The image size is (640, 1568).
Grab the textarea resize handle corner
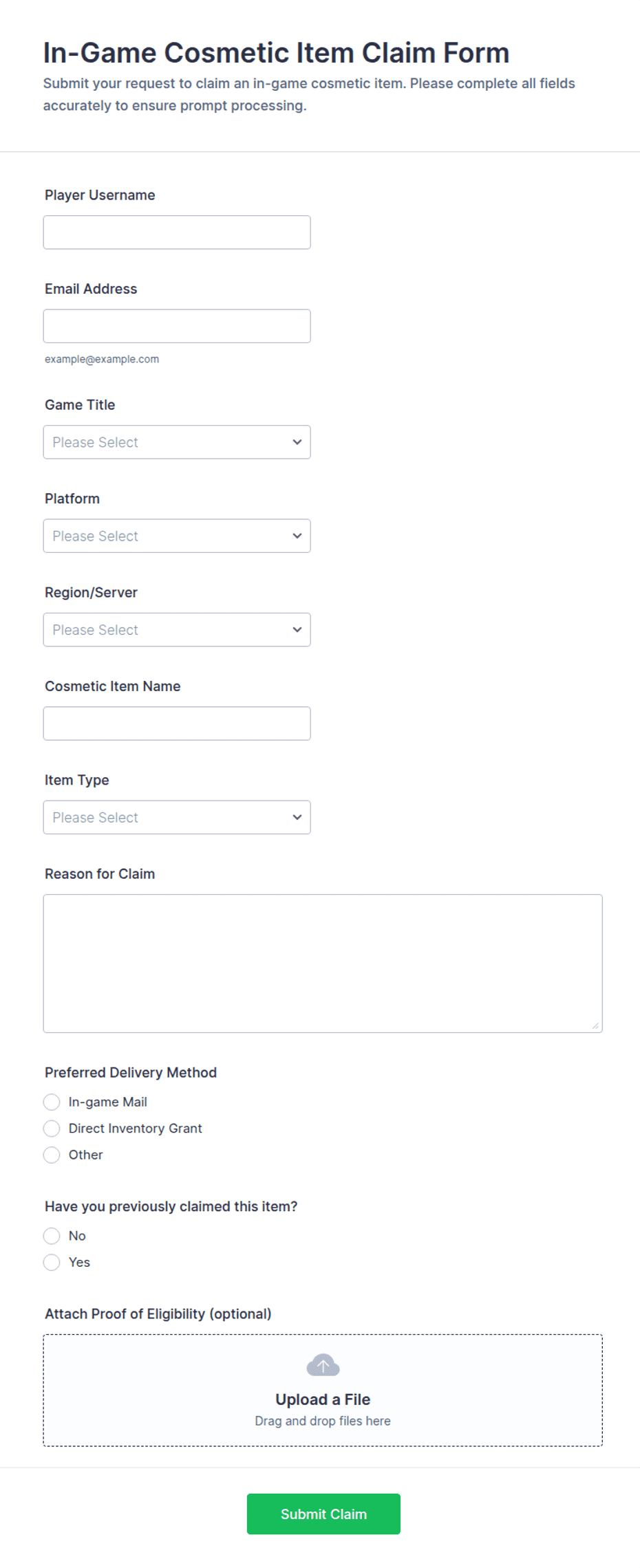tap(595, 1025)
